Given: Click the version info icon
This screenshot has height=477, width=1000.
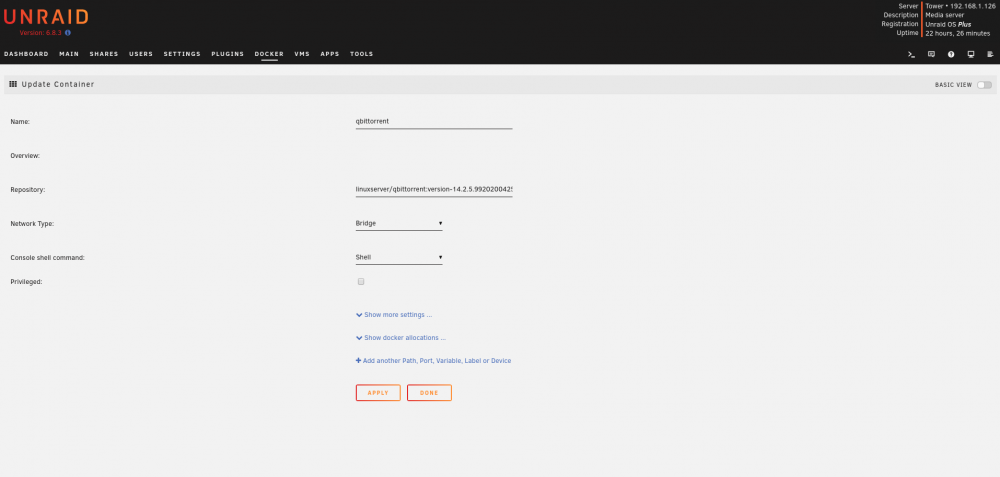Looking at the screenshot, I should point(68,33).
